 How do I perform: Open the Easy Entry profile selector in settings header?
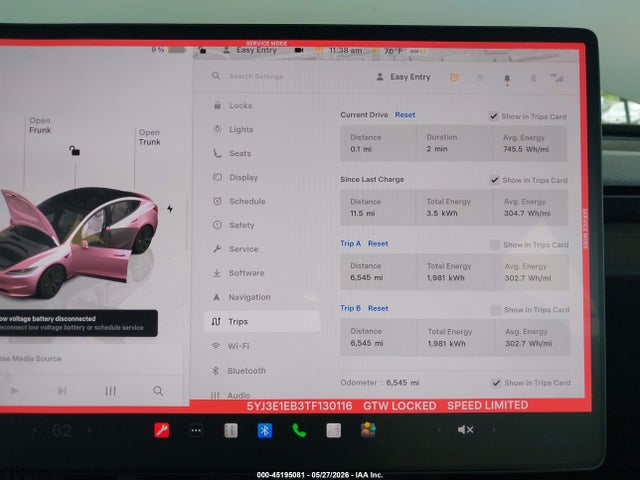click(x=403, y=77)
